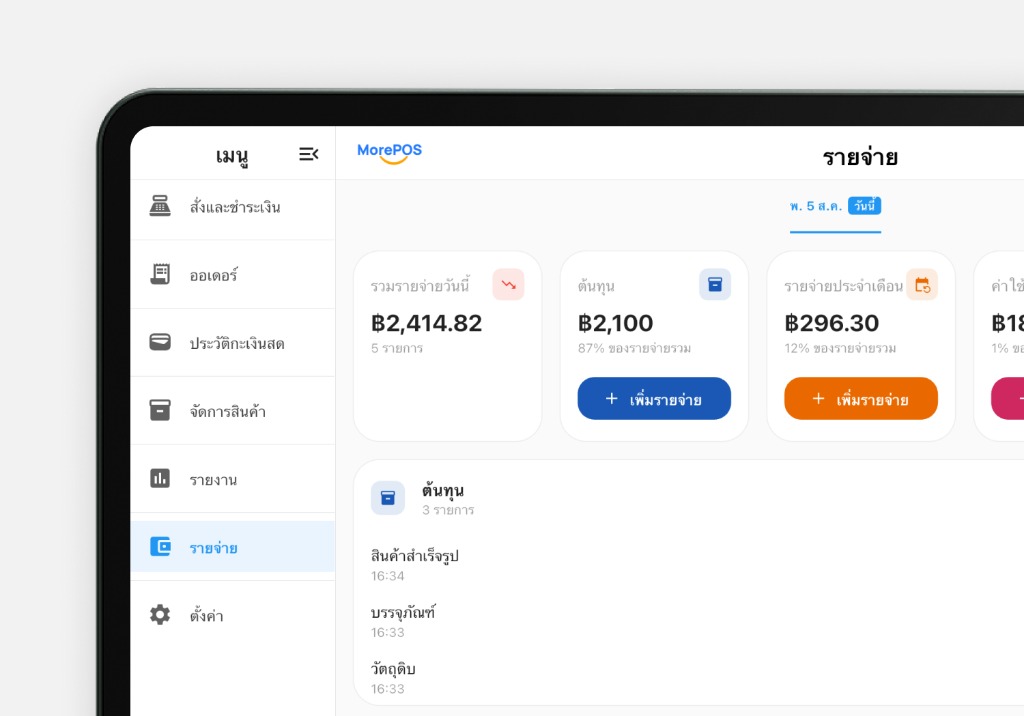Click the cash register icon for สั่งและชำระเงิน
Image resolution: width=1024 pixels, height=716 pixels.
[x=160, y=206]
